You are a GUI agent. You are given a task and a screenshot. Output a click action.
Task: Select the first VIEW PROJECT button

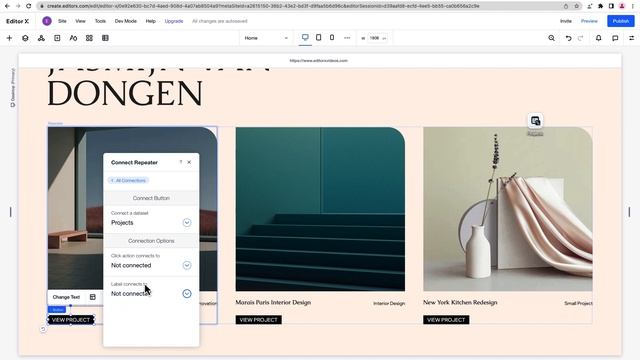(x=71, y=320)
